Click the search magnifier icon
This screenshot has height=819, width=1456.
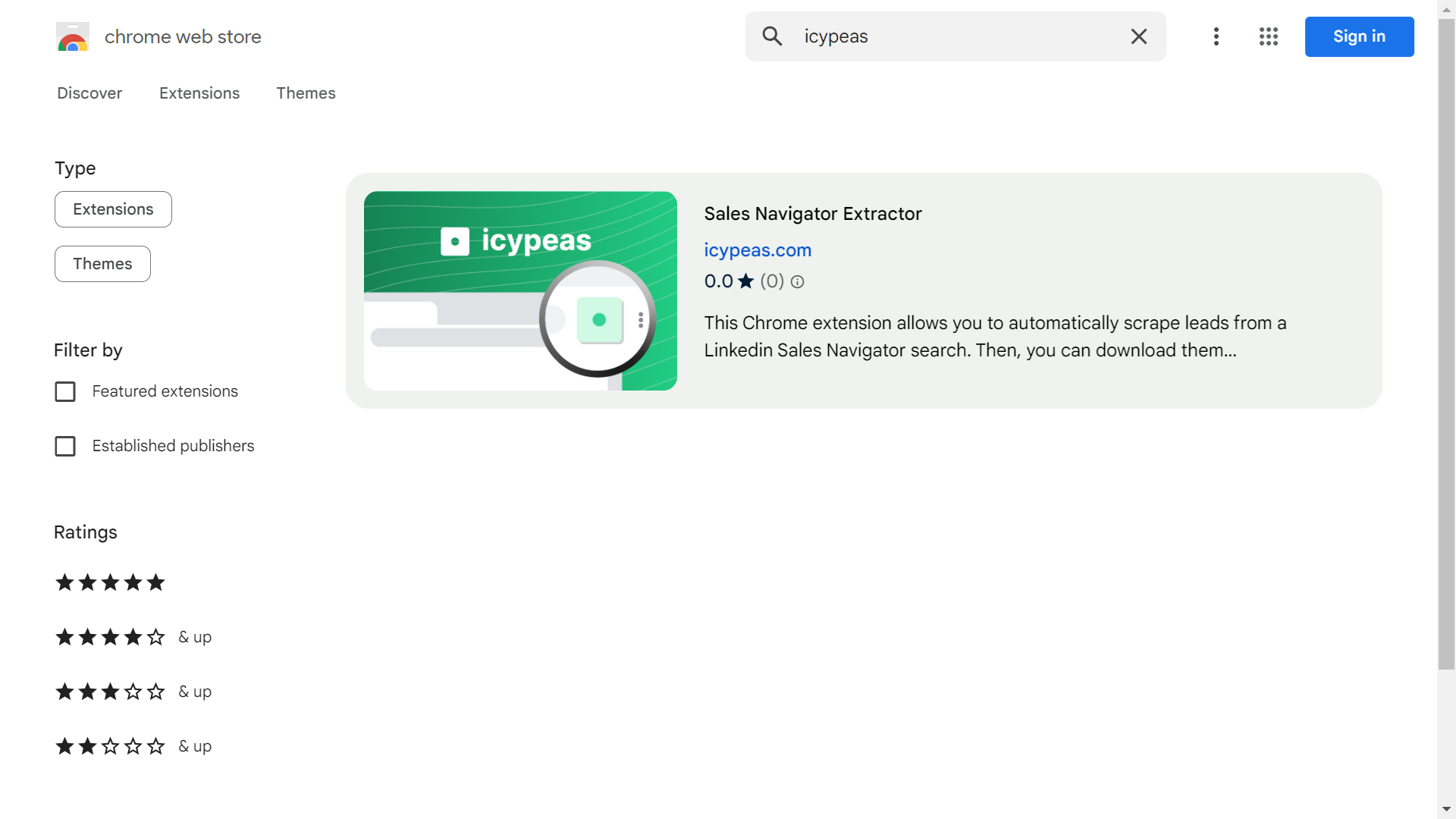[x=772, y=36]
